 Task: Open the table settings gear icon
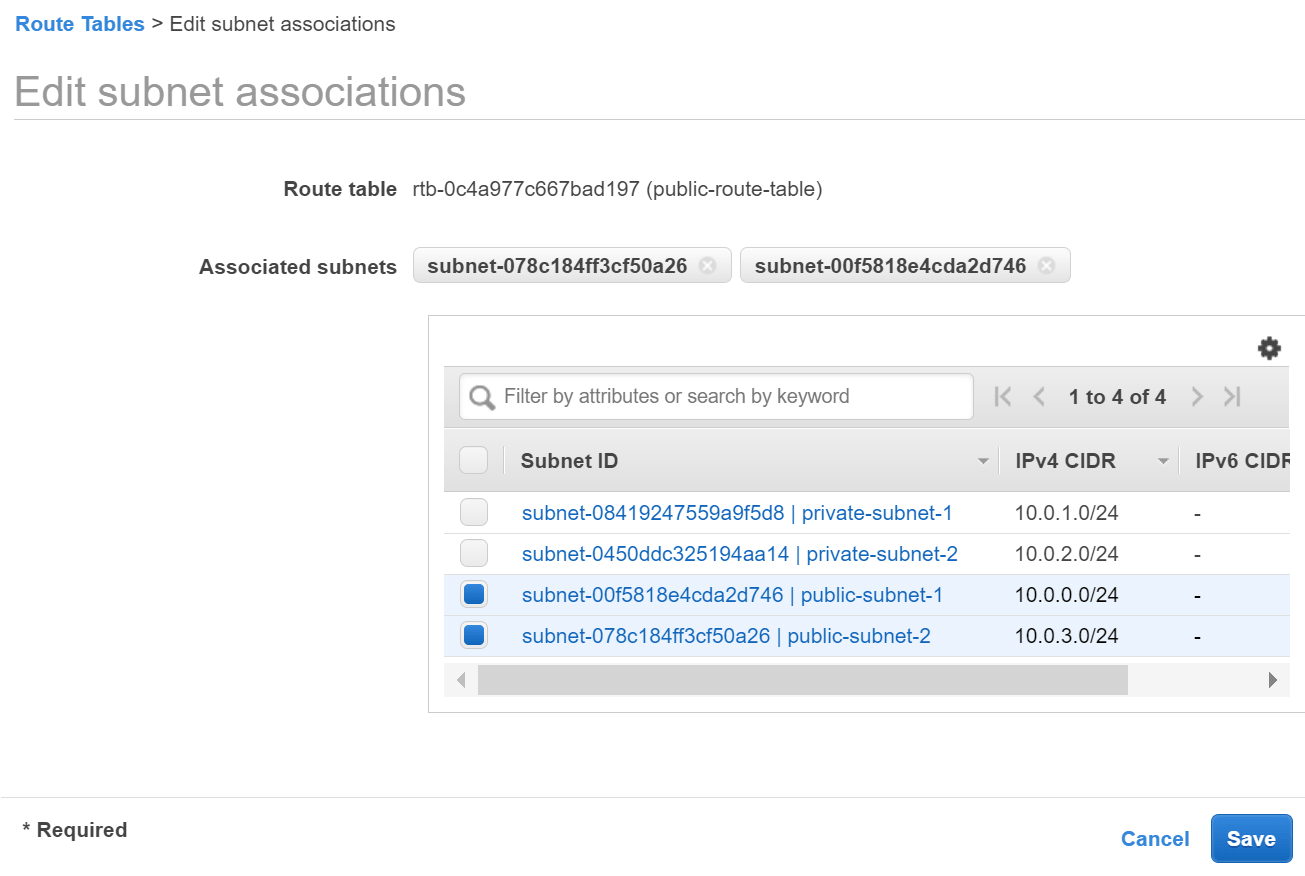click(1269, 348)
